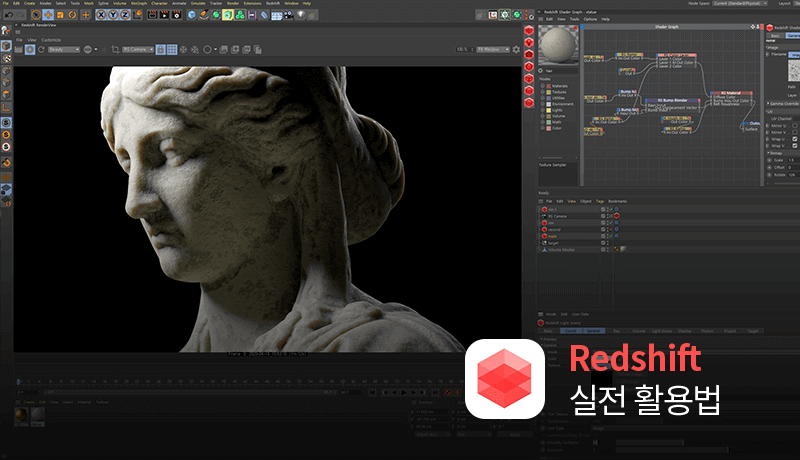Click the Floor grid icon in toolbar

pos(277,15)
